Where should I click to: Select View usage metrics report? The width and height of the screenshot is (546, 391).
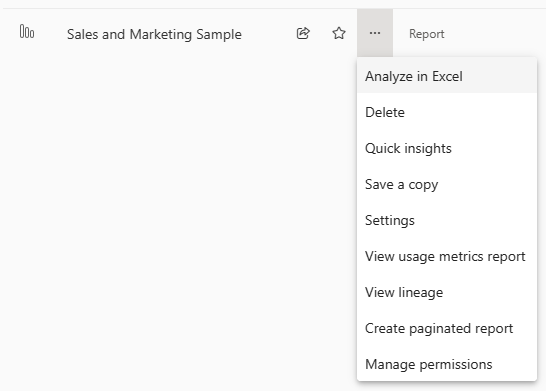point(447,257)
